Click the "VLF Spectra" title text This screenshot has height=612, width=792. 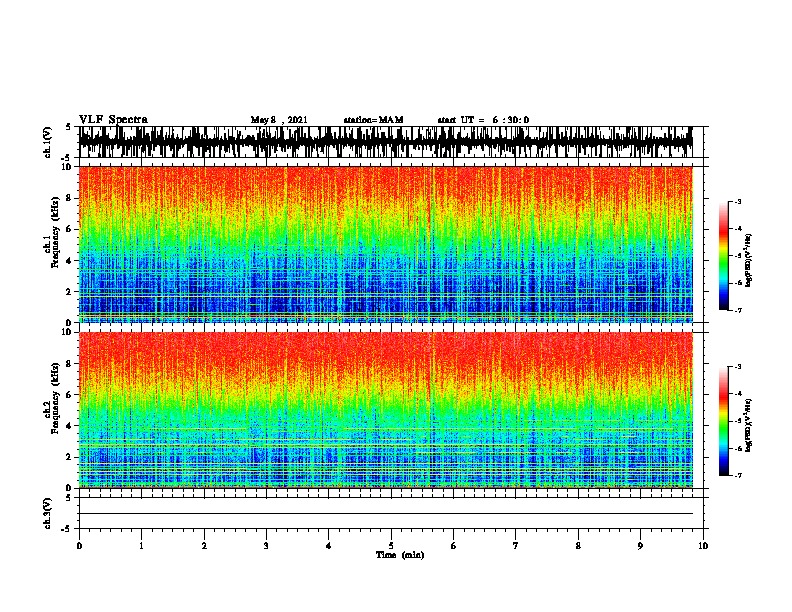pyautogui.click(x=113, y=119)
